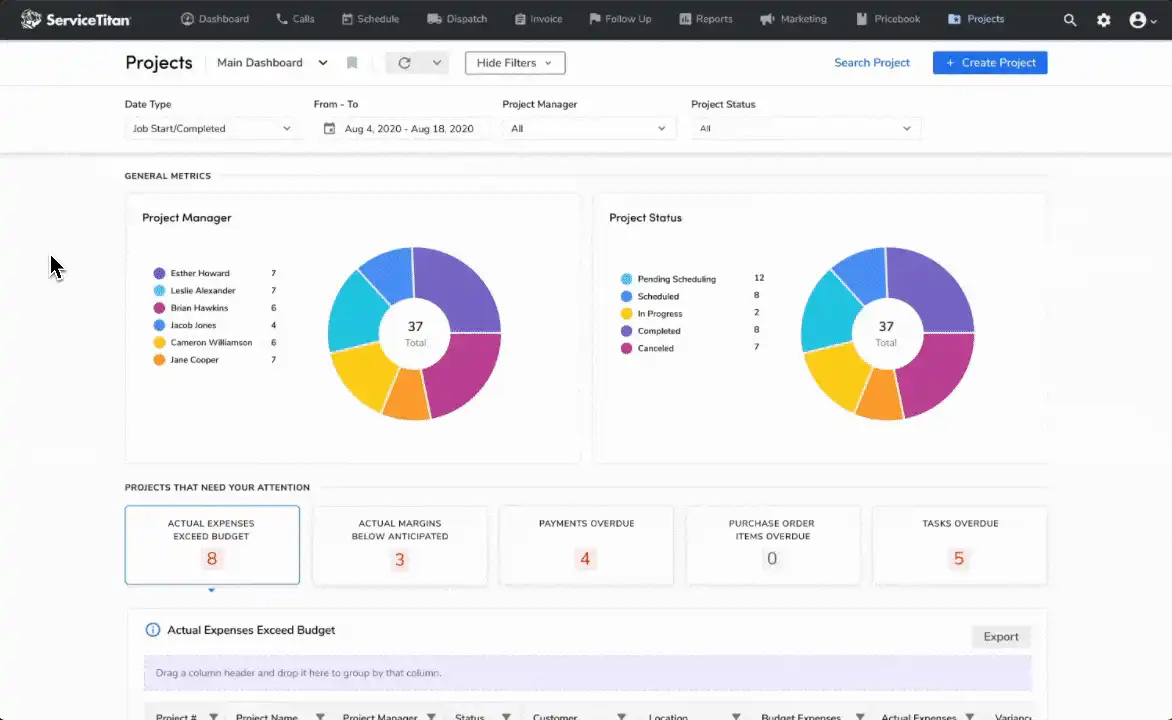Image resolution: width=1172 pixels, height=720 pixels.
Task: Click the filter icon on the Project # column
Action: (x=214, y=716)
